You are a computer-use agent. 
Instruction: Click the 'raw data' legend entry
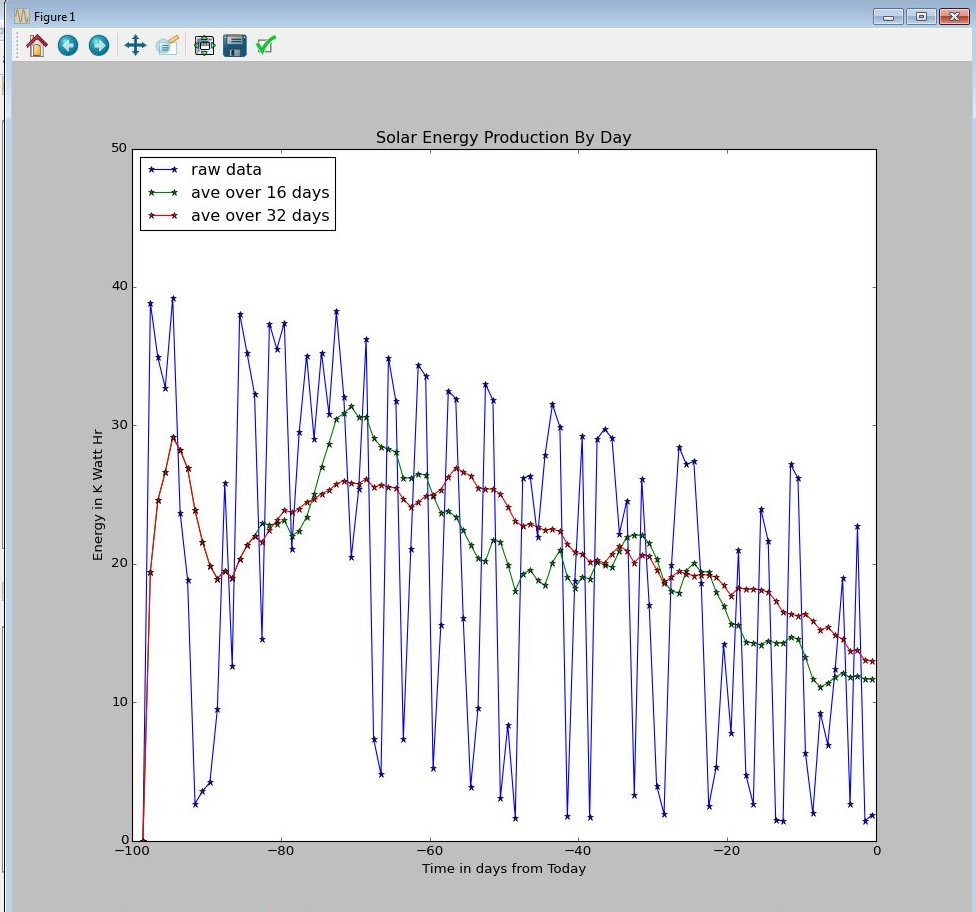pos(226,169)
